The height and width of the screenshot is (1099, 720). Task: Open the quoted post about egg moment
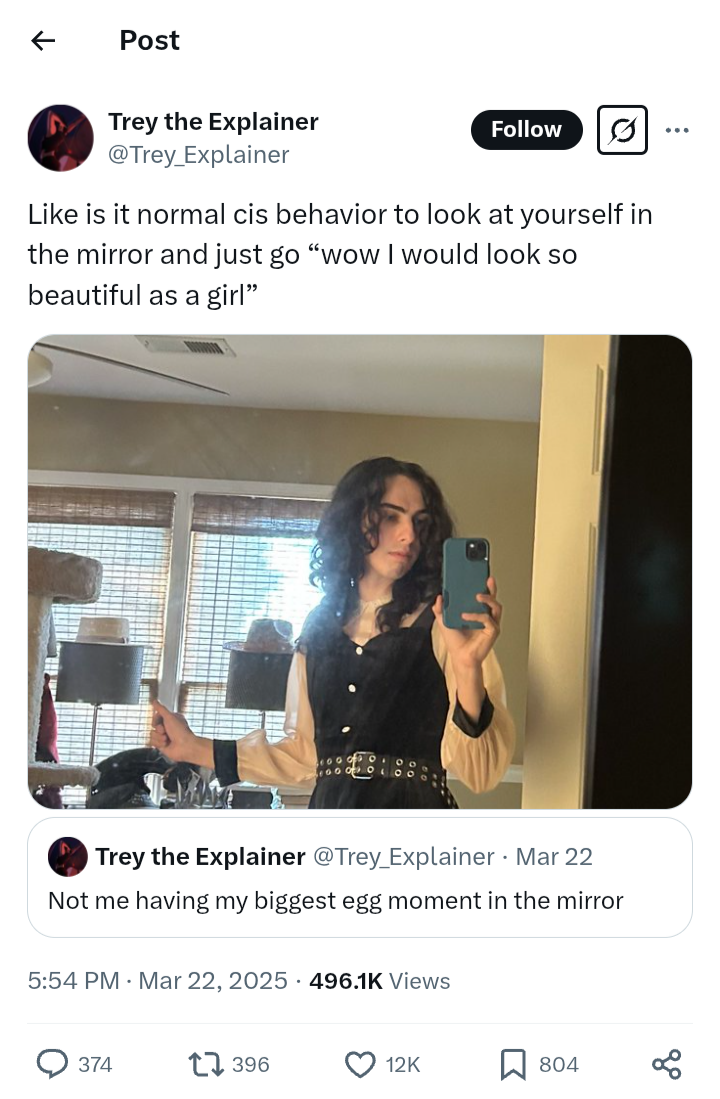click(360, 900)
